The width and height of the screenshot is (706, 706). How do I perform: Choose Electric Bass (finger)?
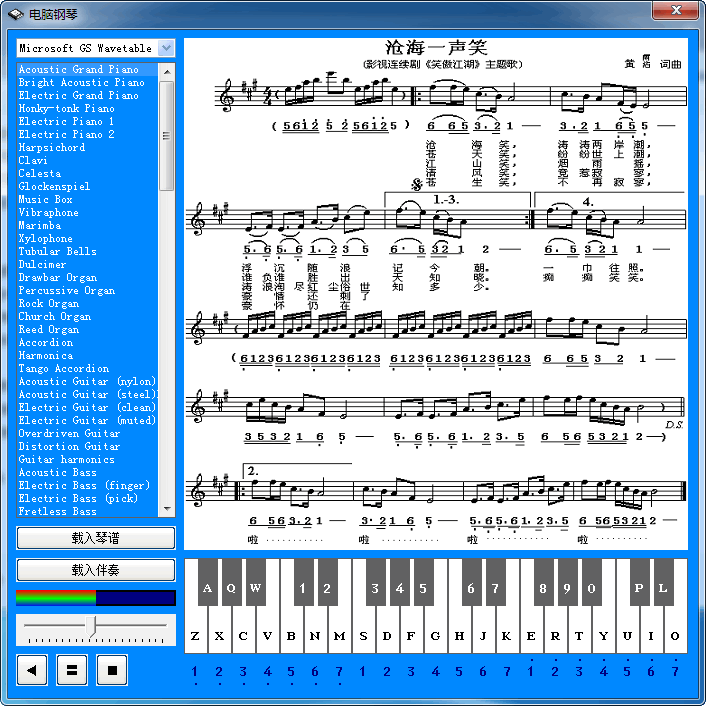[88, 486]
